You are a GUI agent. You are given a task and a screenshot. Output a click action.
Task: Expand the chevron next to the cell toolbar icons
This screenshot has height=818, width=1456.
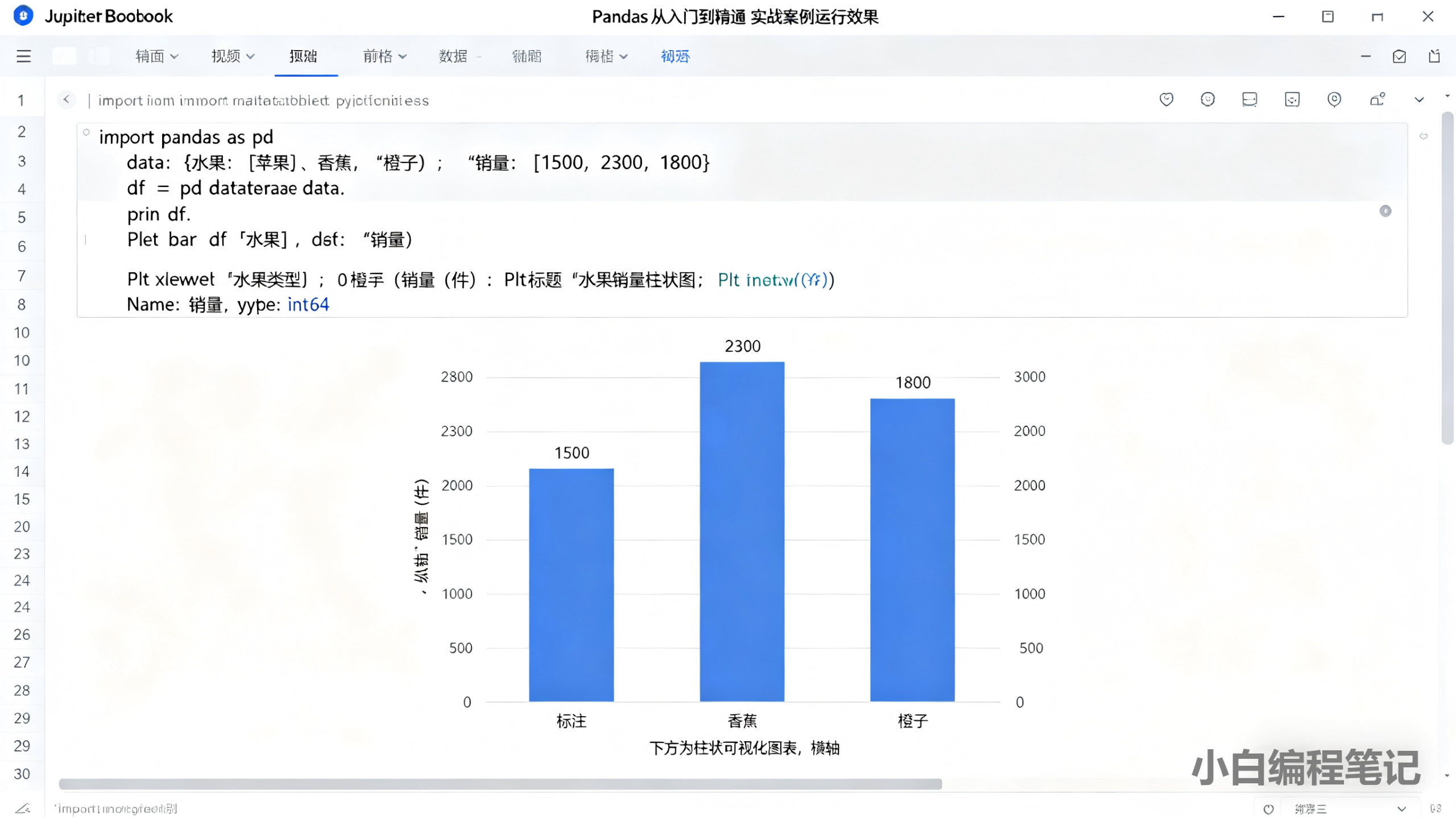point(1418,99)
